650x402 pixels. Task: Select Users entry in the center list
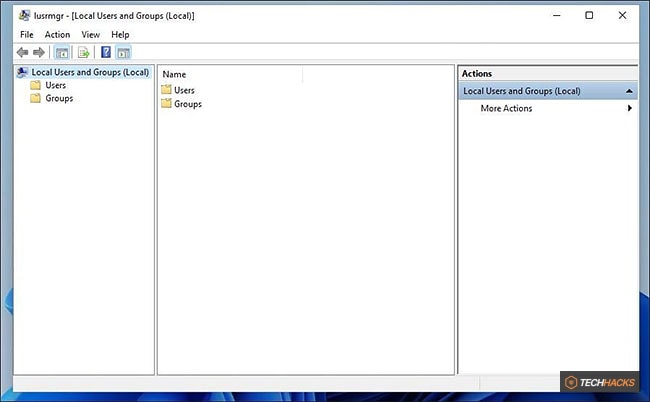[184, 90]
